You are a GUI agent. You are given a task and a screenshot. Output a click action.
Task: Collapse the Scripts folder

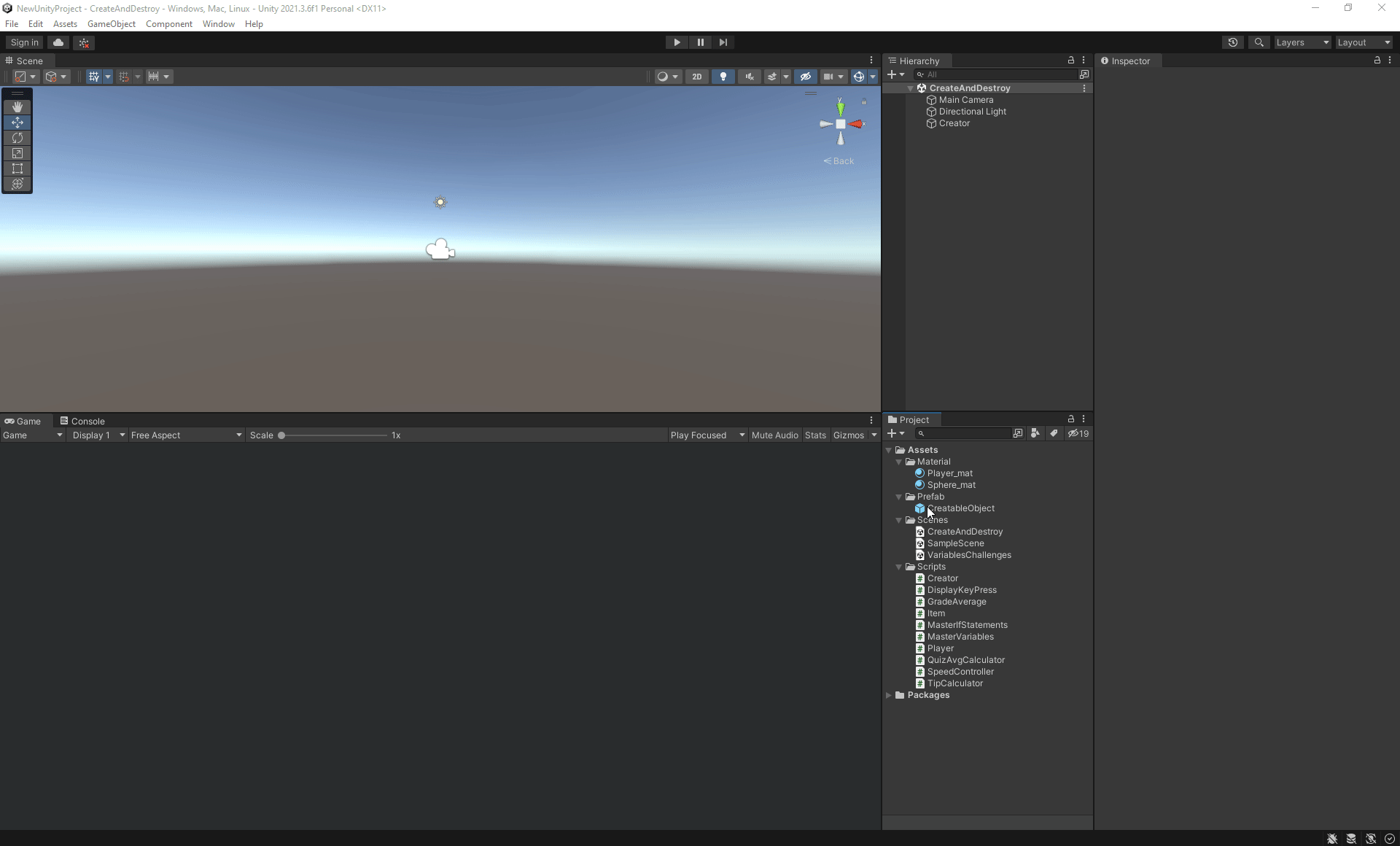point(899,567)
